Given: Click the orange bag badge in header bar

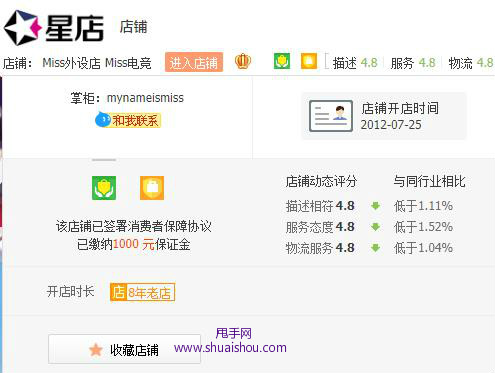Looking at the screenshot, I should coord(309,61).
